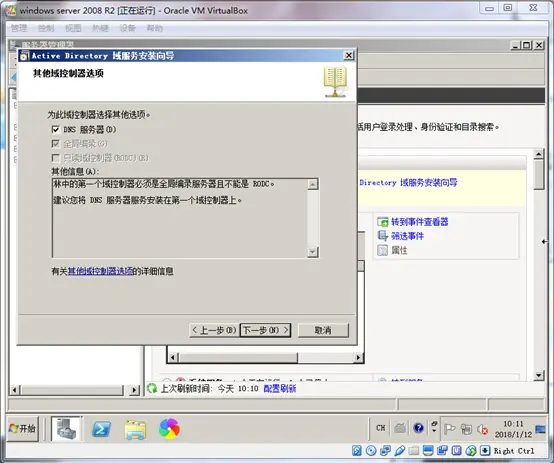554x463 pixels.
Task: Click the 下一步 (Next) button
Action: click(265, 330)
